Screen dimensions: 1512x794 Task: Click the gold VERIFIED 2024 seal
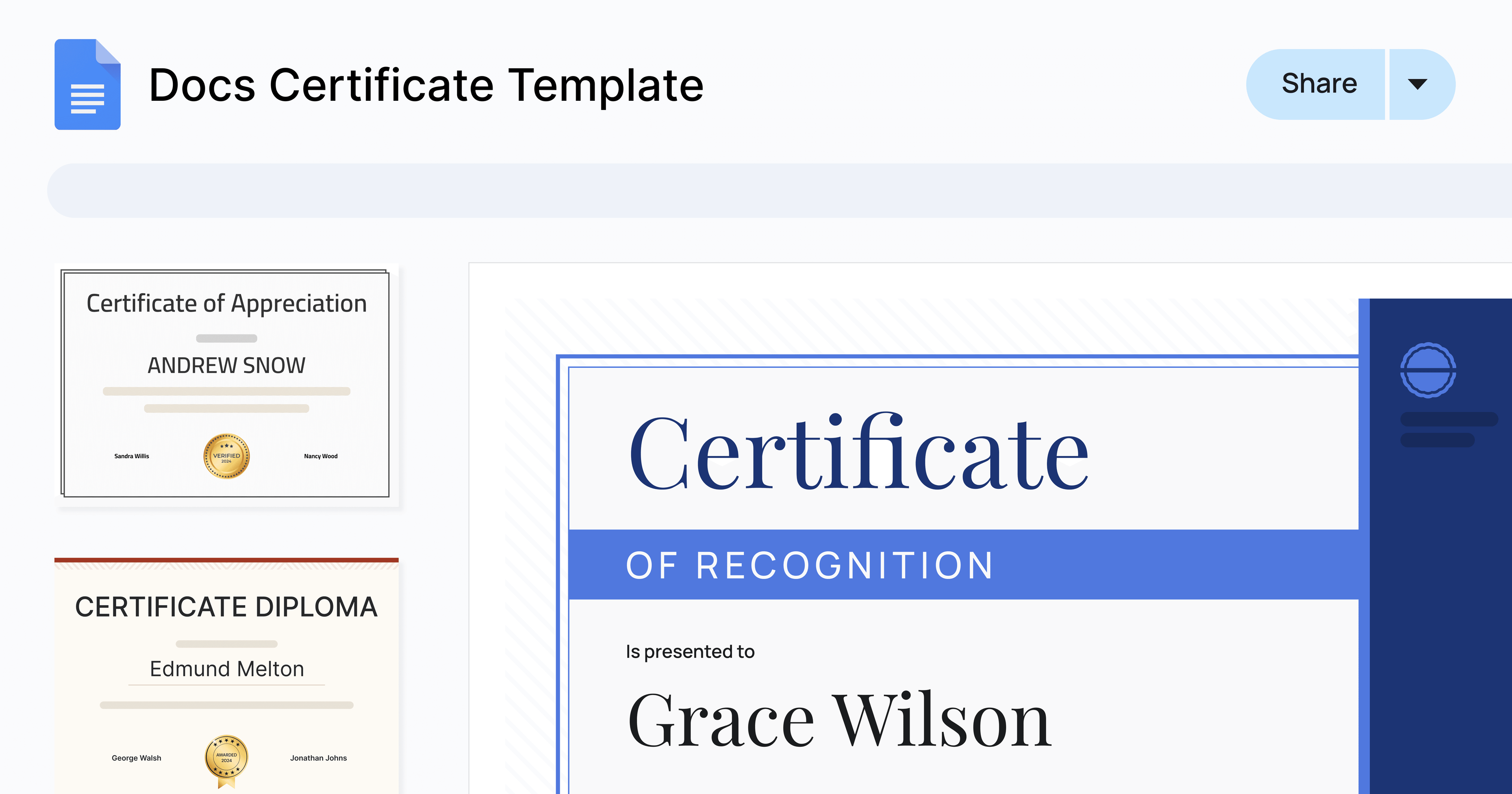click(226, 456)
